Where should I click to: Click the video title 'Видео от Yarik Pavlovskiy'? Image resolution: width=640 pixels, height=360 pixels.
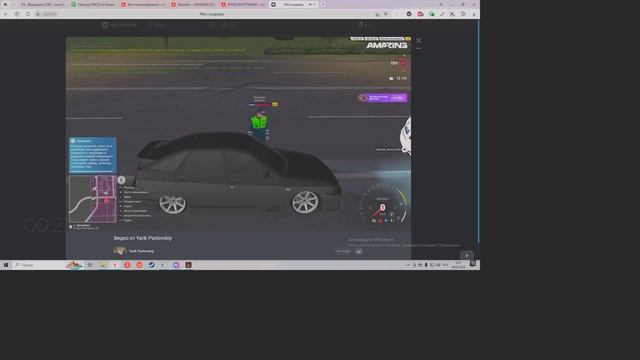tap(143, 238)
